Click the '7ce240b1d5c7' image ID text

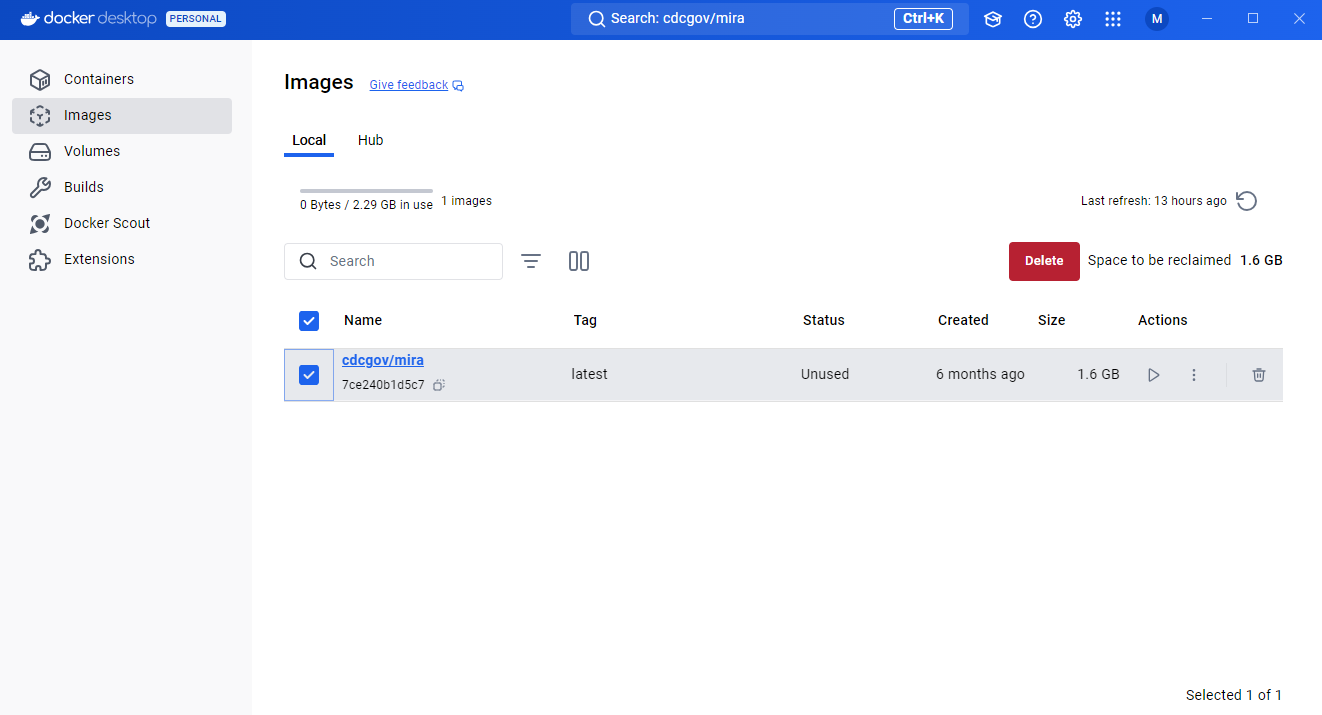[383, 385]
